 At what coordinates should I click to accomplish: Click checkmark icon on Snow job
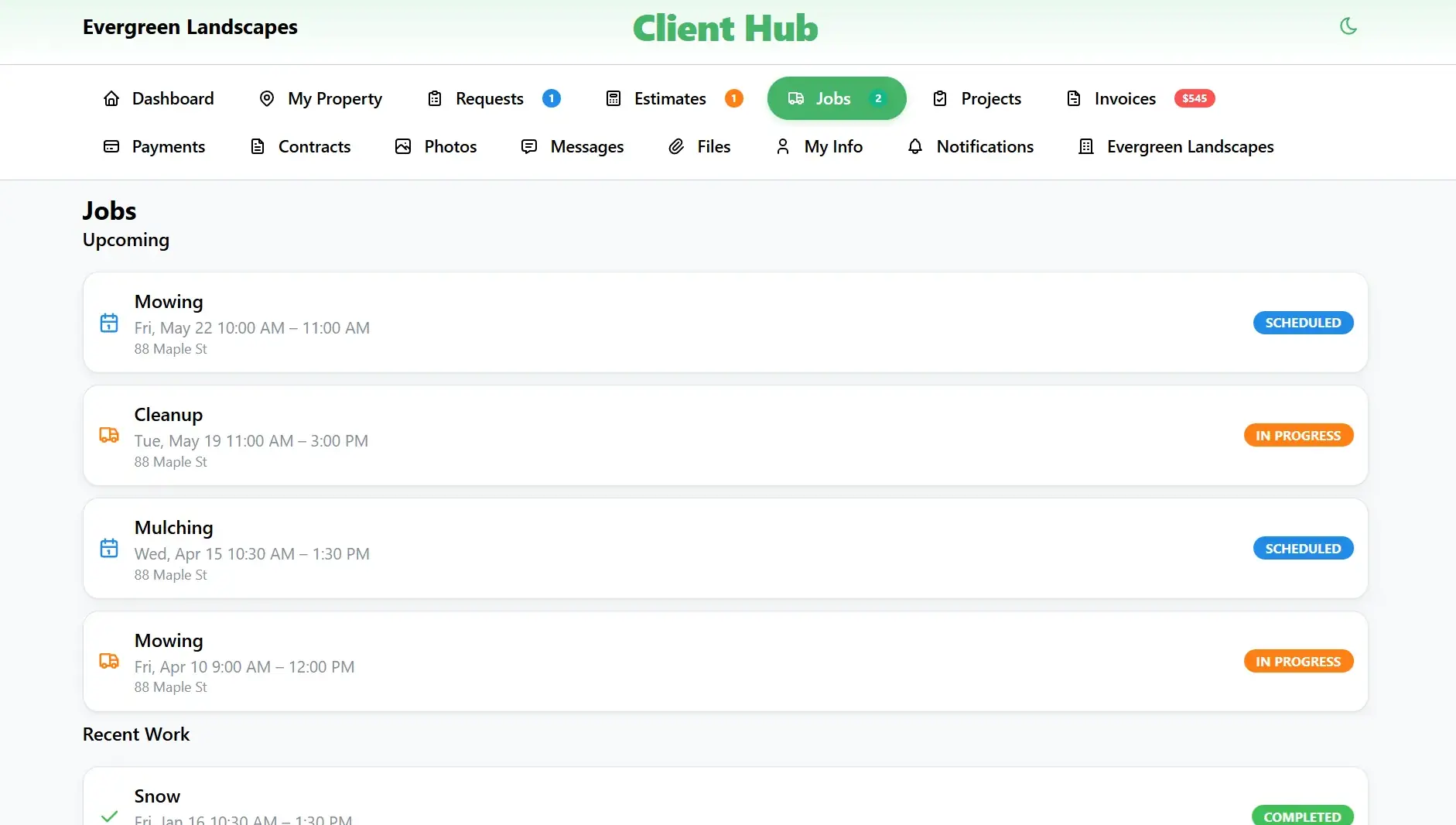(109, 816)
